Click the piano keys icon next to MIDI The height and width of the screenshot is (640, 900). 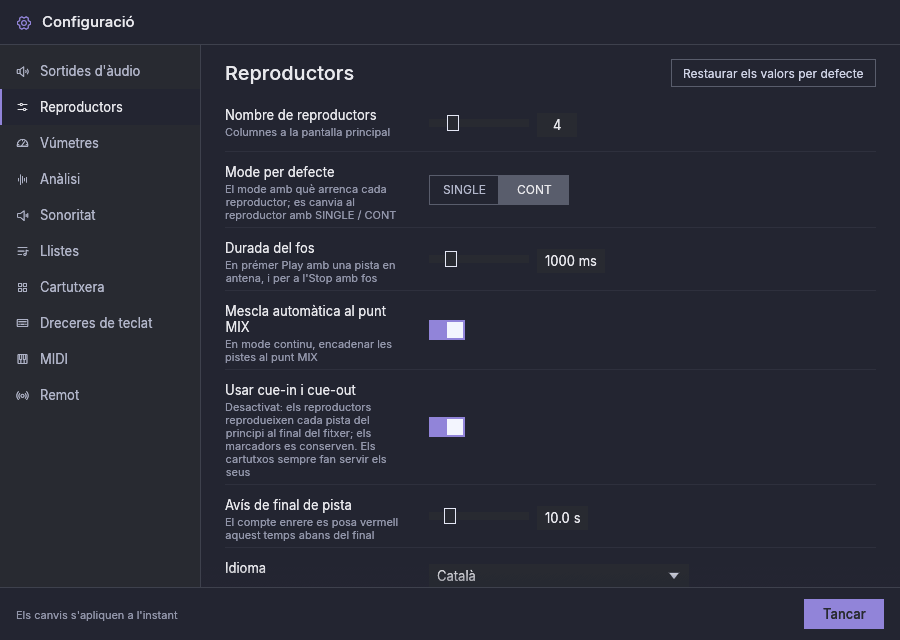[x=22, y=359]
